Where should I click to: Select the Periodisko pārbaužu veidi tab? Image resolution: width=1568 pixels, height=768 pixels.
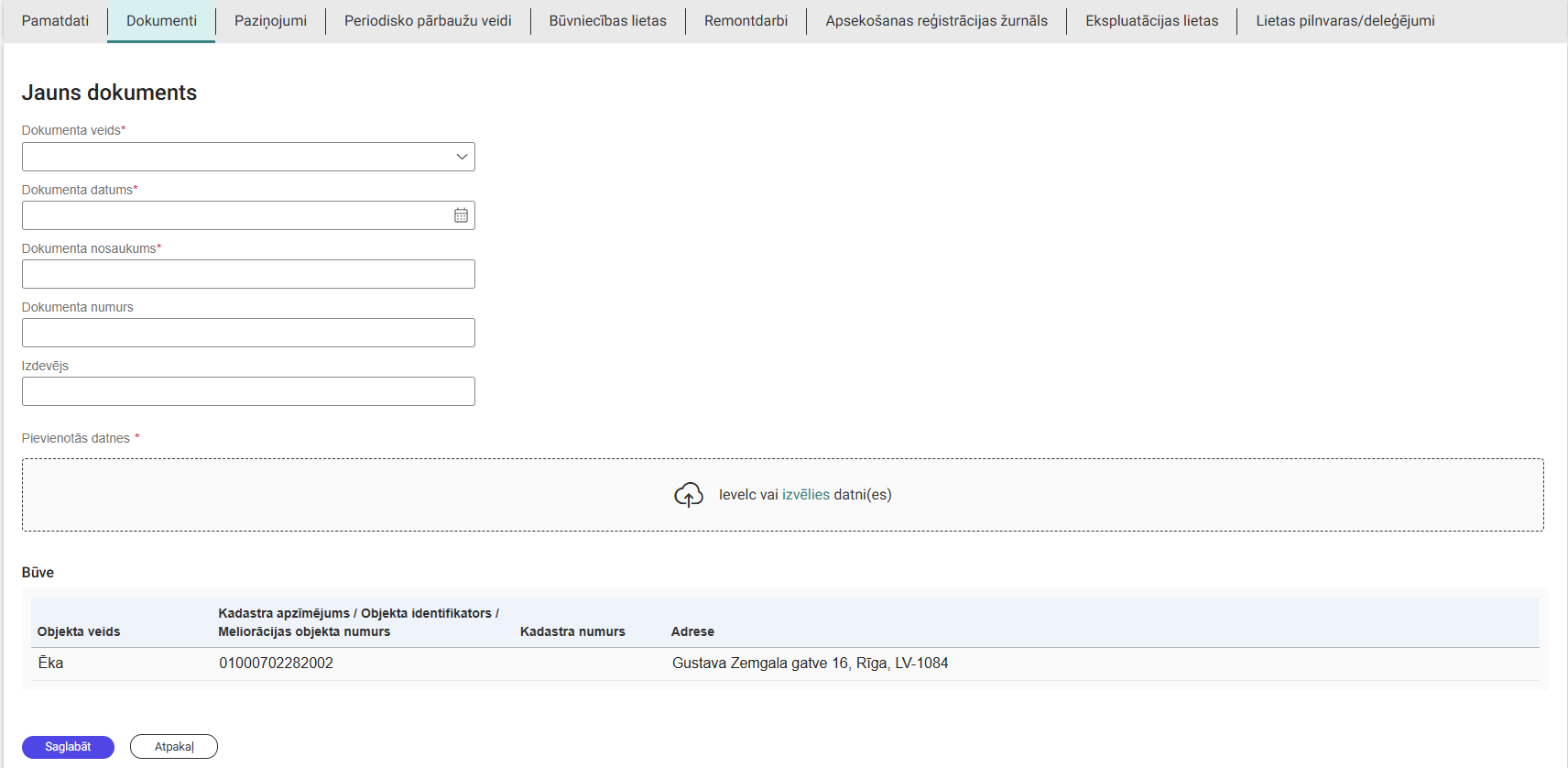click(x=428, y=21)
